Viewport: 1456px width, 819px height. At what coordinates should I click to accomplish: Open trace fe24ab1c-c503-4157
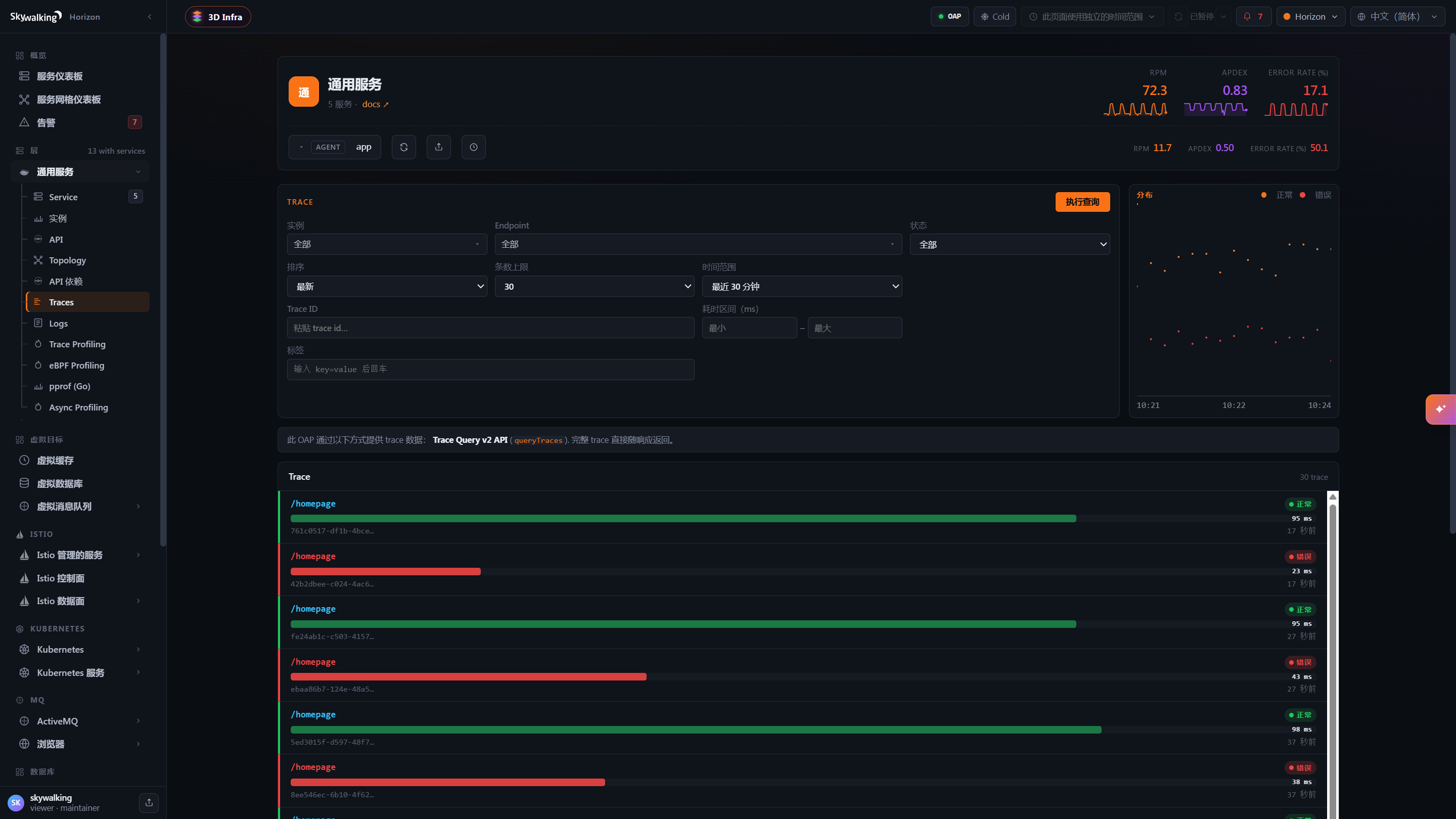tap(803, 622)
